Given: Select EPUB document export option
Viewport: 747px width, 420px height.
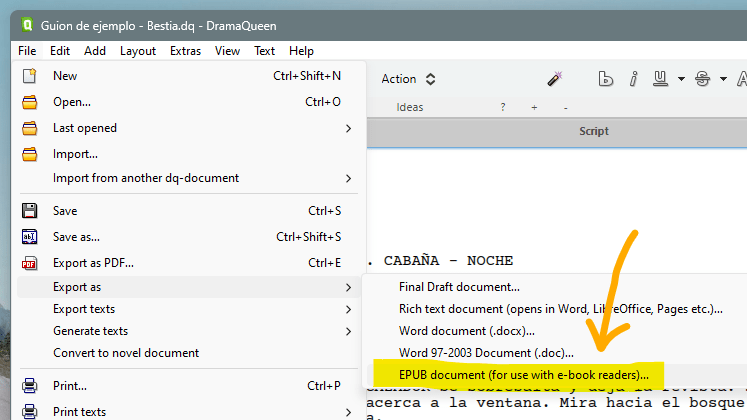Looking at the screenshot, I should coord(510,374).
